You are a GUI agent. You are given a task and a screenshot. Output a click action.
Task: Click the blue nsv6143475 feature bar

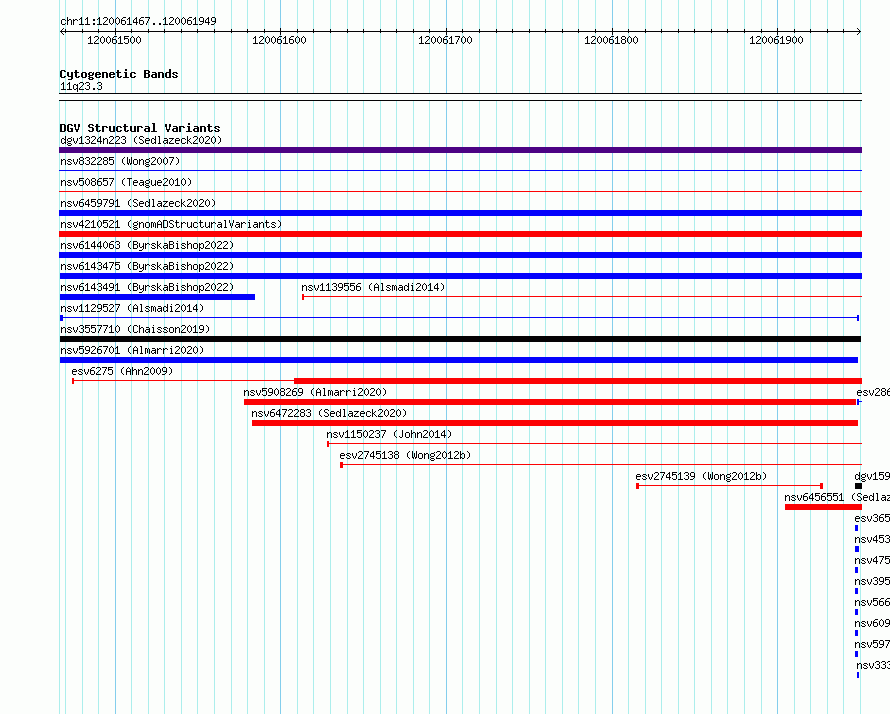pyautogui.click(x=460, y=276)
